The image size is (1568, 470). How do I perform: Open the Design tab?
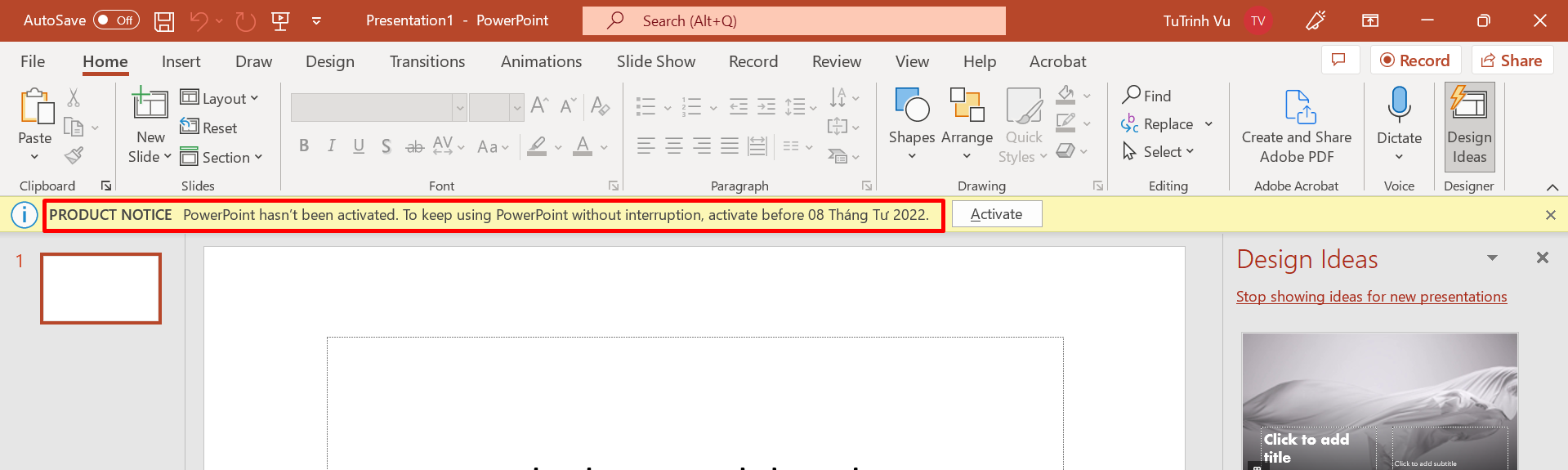point(330,61)
